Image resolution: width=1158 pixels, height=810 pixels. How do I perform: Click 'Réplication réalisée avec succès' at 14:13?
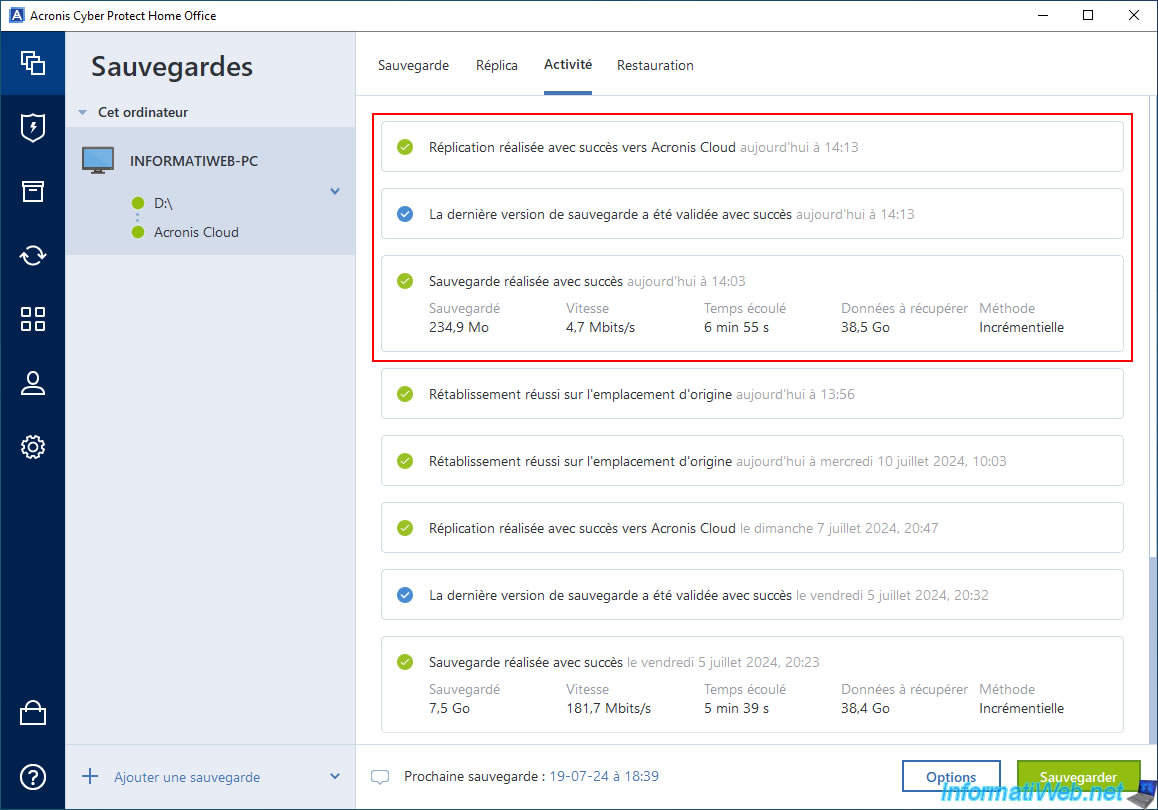coord(752,147)
